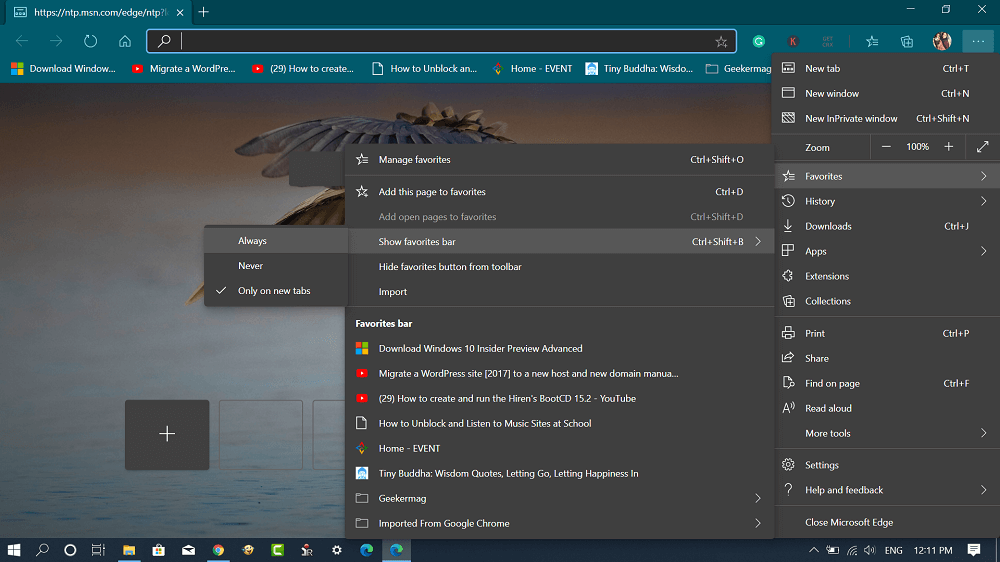Choose Import in favorites menu
The image size is (1000, 562).
pyautogui.click(x=560, y=292)
